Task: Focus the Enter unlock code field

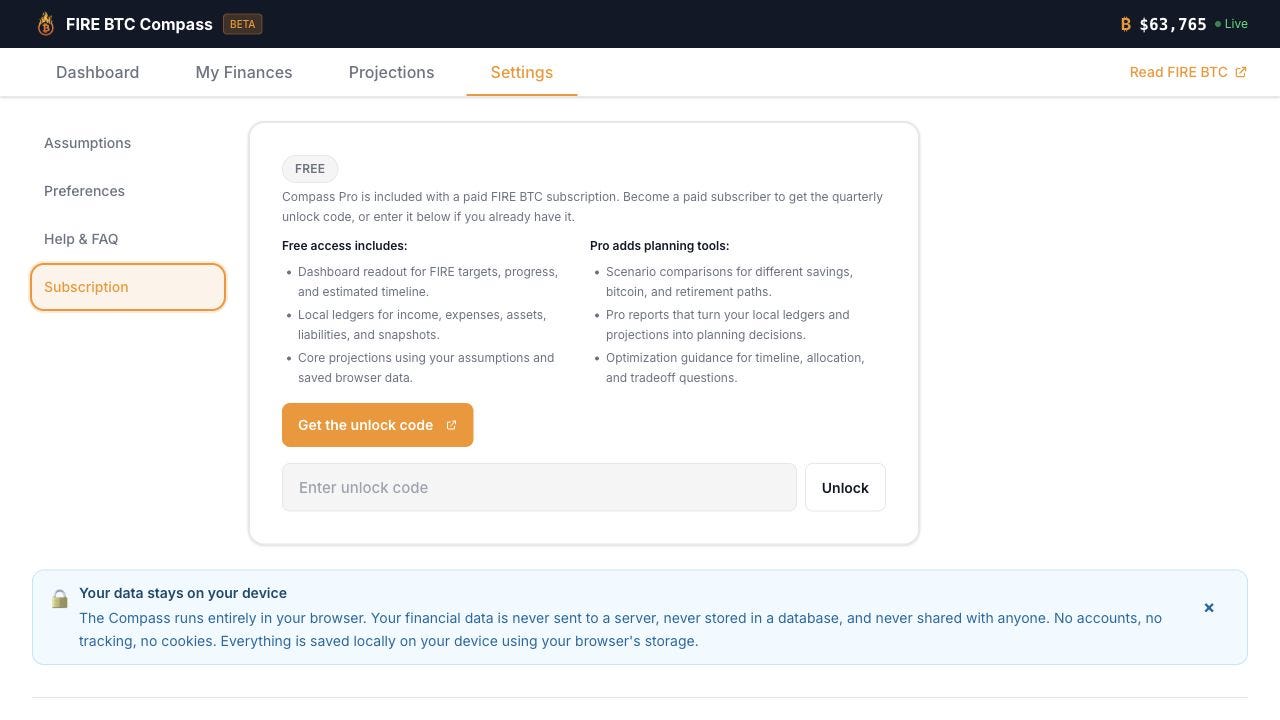Action: [539, 488]
